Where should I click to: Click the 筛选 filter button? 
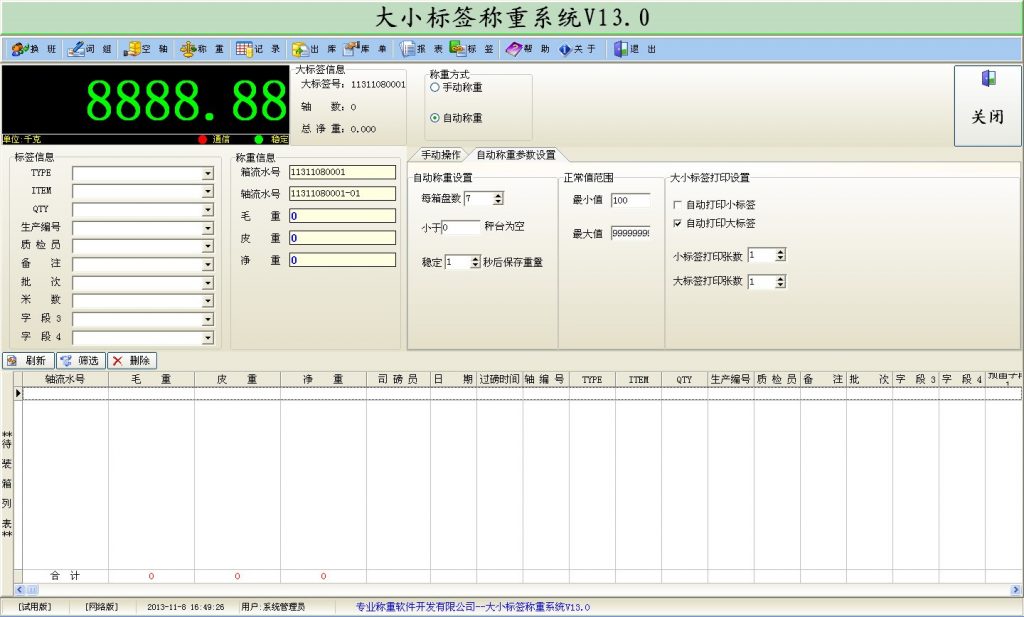81,360
